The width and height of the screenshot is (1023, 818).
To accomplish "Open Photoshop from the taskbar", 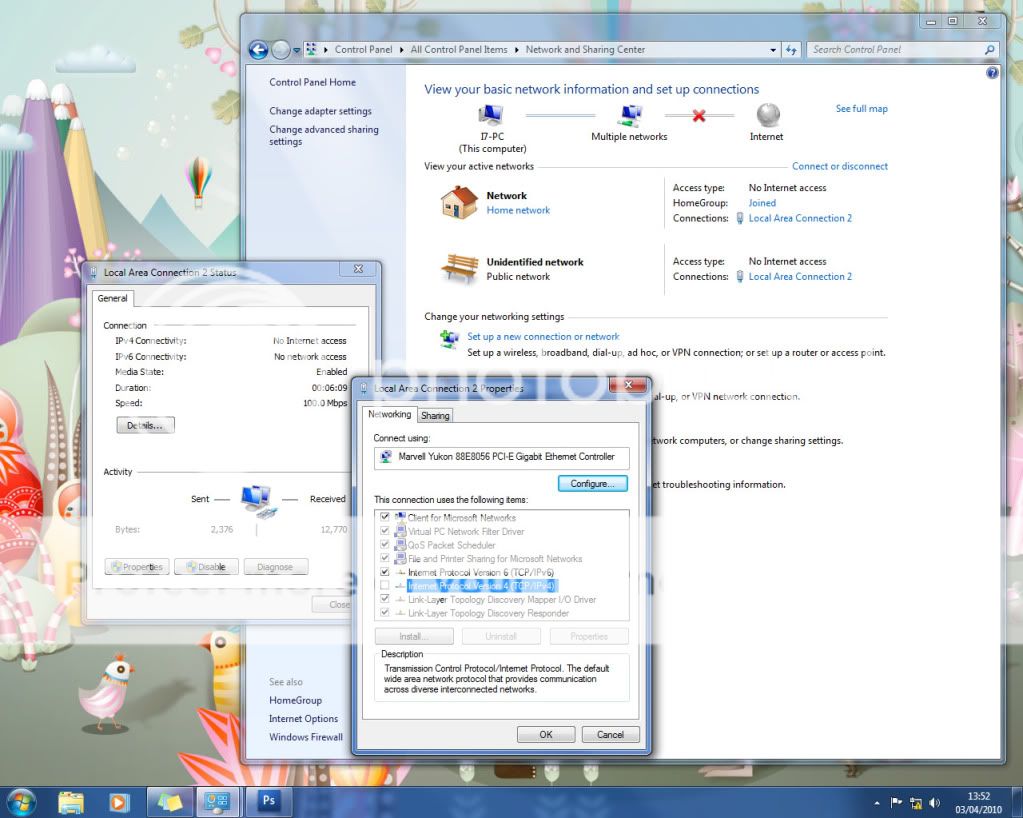I will pos(268,801).
